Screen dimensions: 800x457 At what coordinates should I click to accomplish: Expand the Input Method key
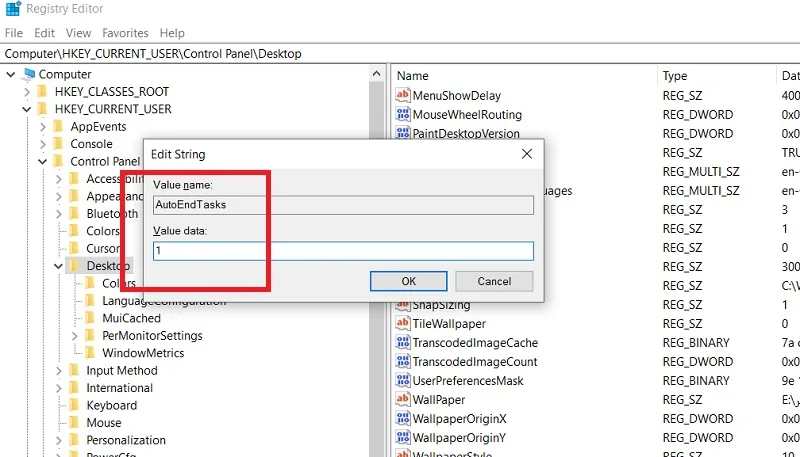[59, 371]
